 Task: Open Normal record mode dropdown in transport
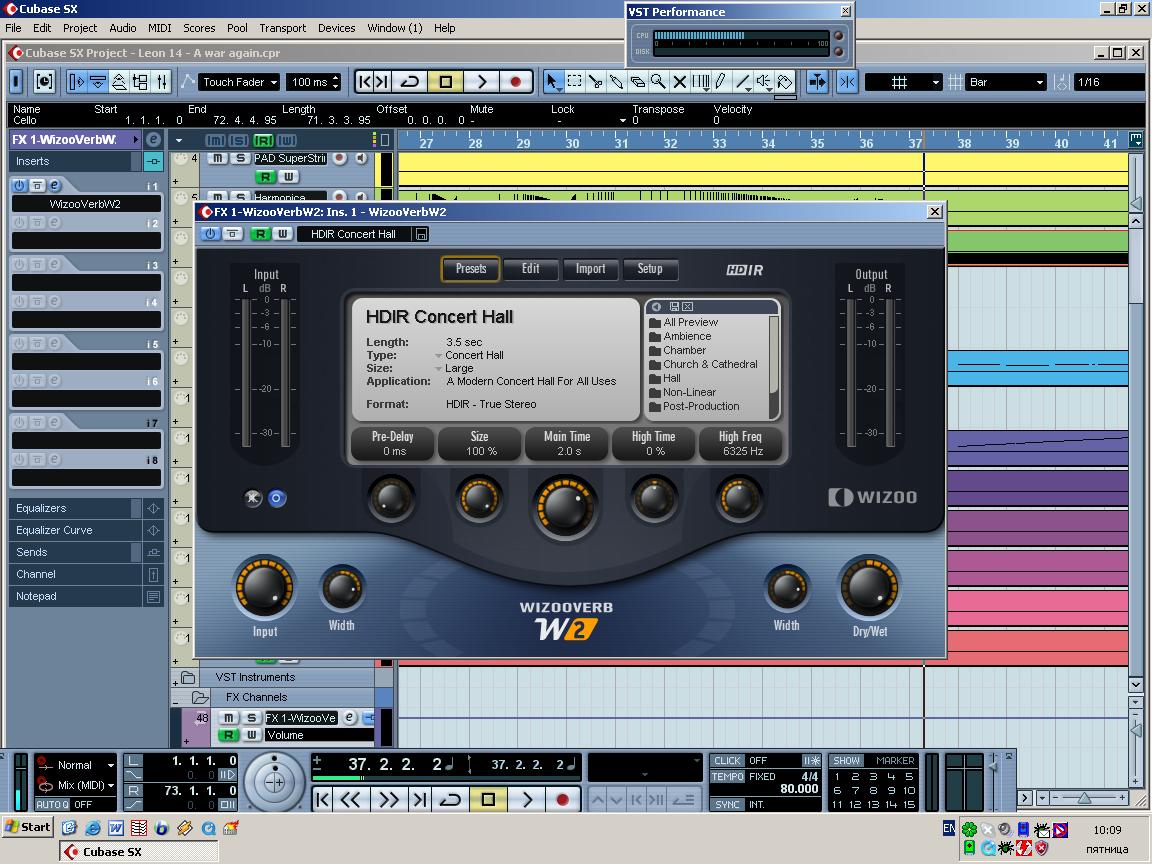click(76, 765)
